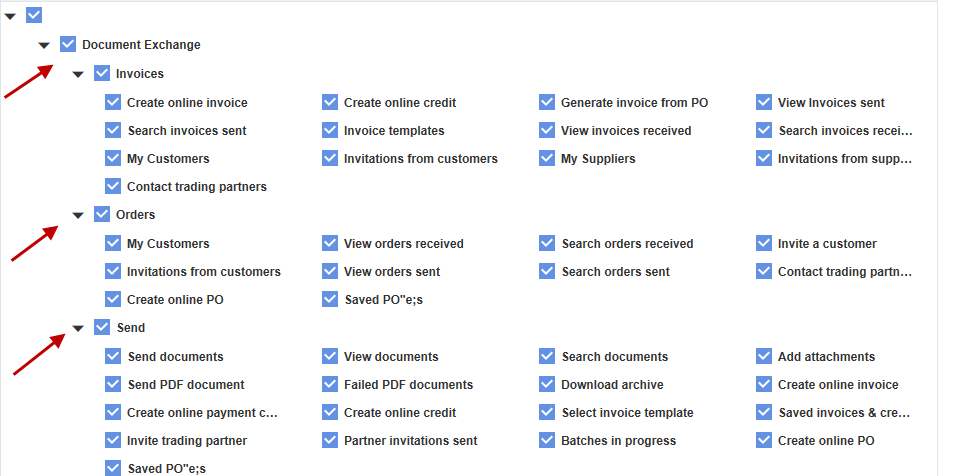Collapse the Send section arrow

tap(78, 329)
